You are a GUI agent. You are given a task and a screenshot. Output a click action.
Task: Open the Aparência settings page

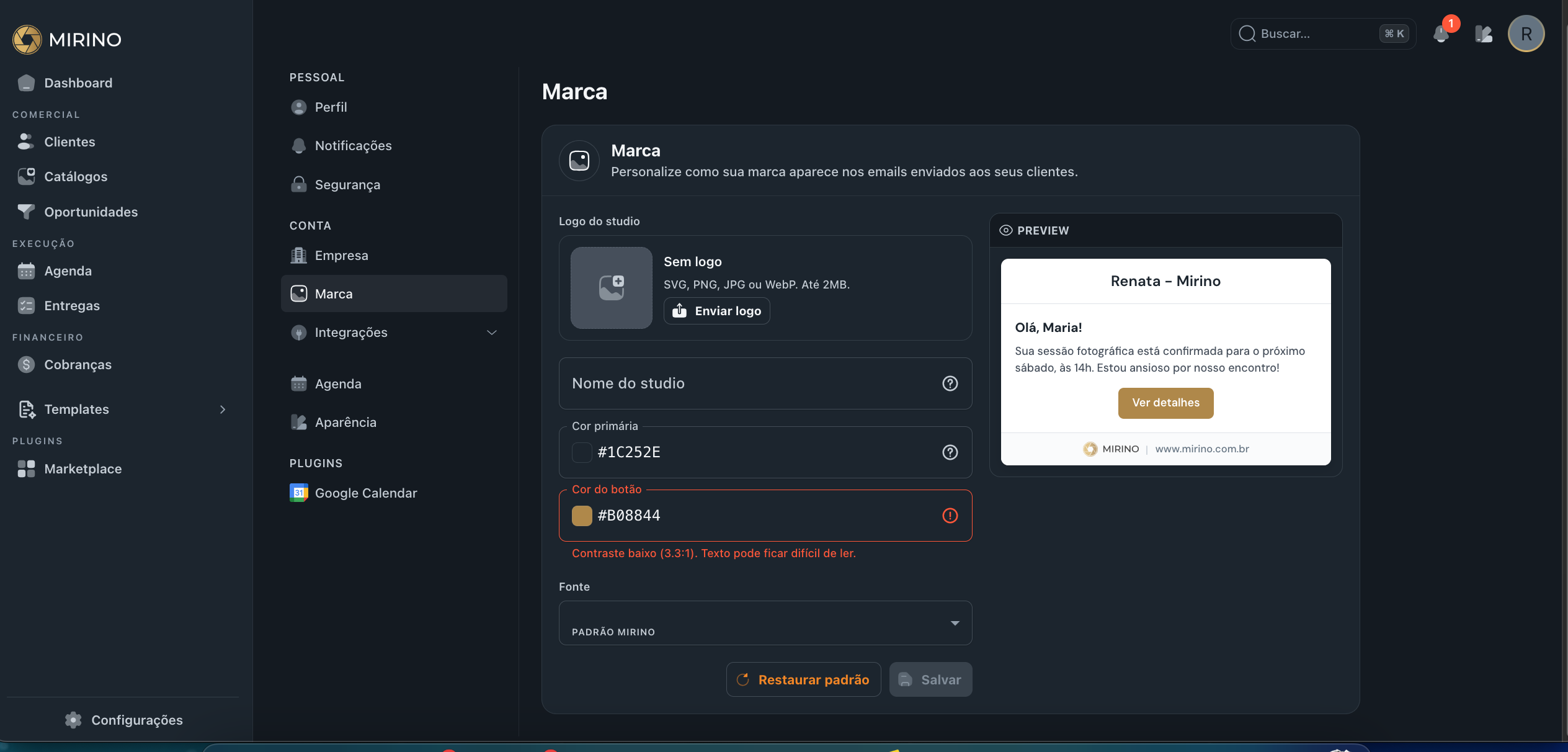394,423
